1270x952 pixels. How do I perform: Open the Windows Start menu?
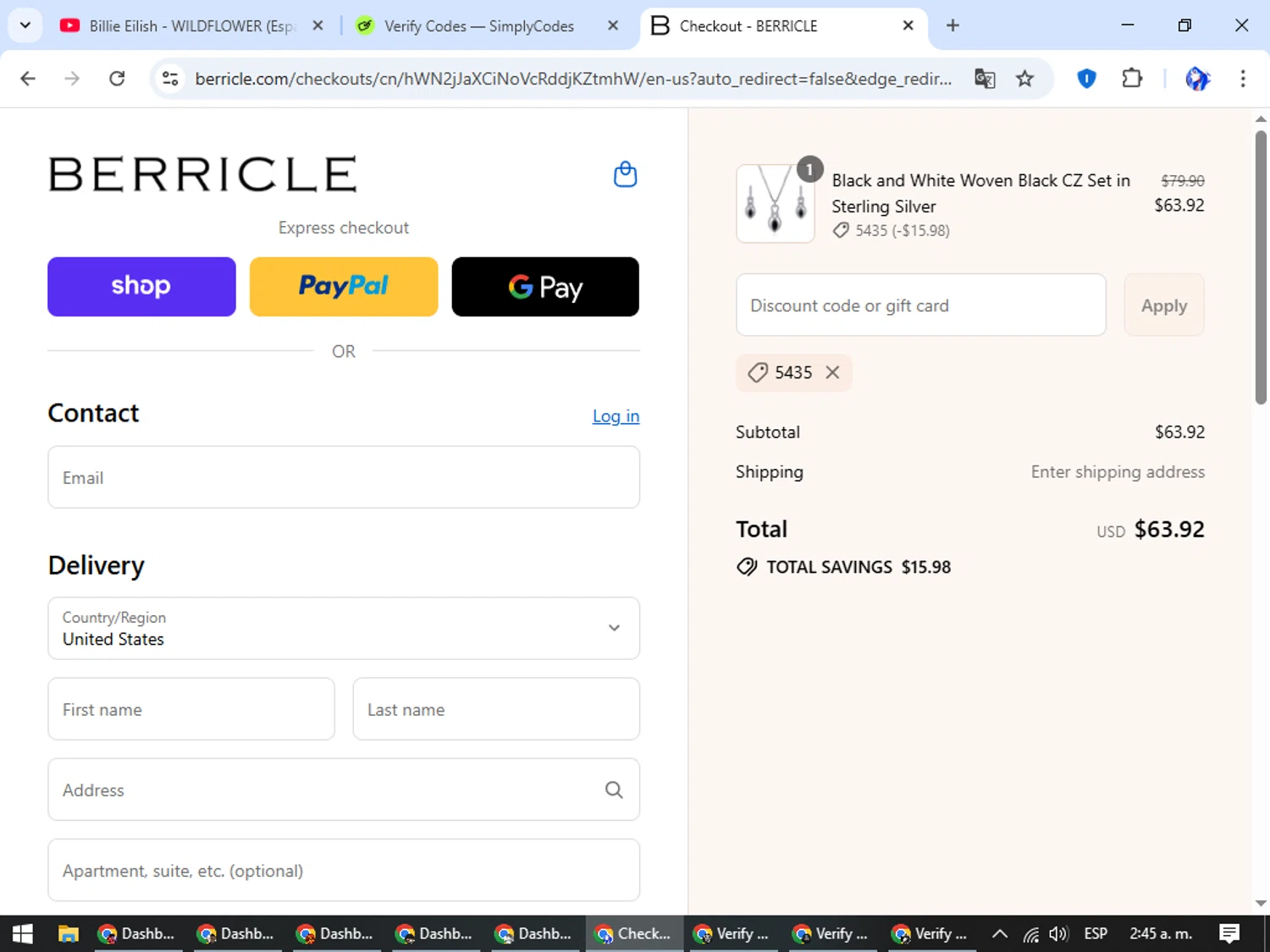point(23,933)
